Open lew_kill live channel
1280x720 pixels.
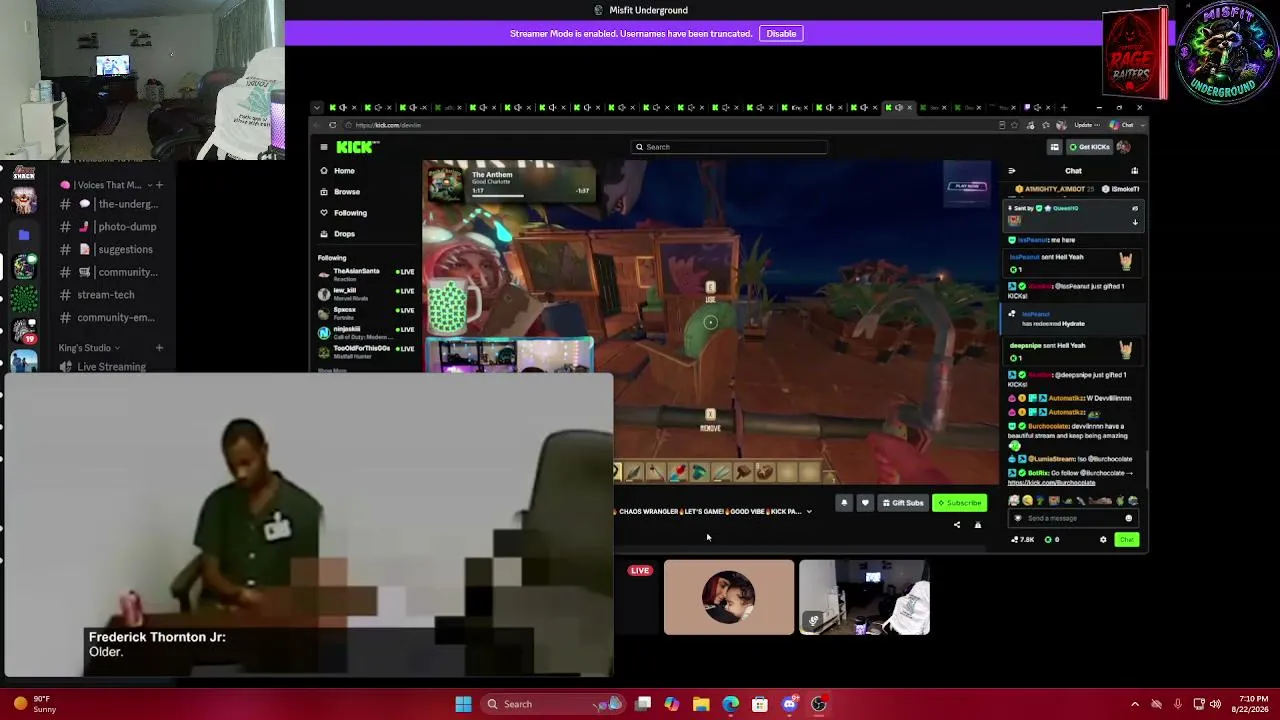click(366, 292)
